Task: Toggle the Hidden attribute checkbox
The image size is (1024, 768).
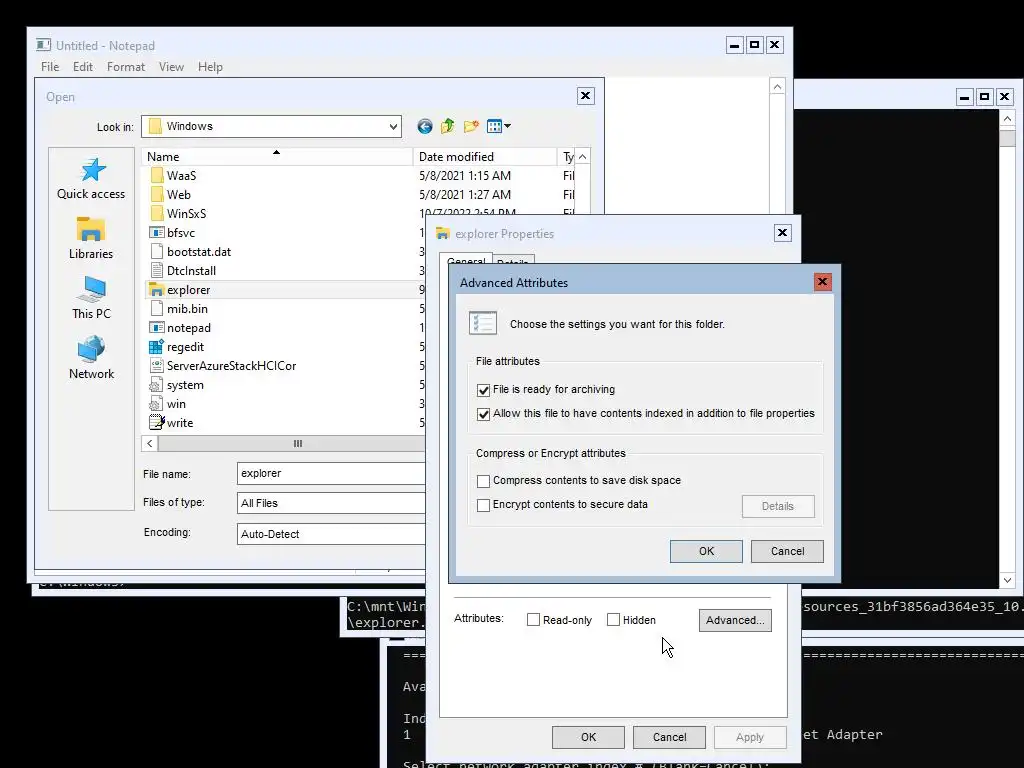Action: coord(613,620)
